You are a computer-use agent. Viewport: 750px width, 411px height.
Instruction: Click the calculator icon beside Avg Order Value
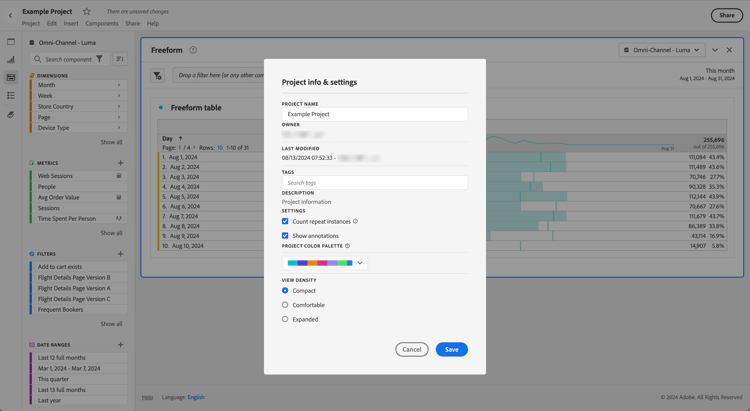pyautogui.click(x=119, y=197)
